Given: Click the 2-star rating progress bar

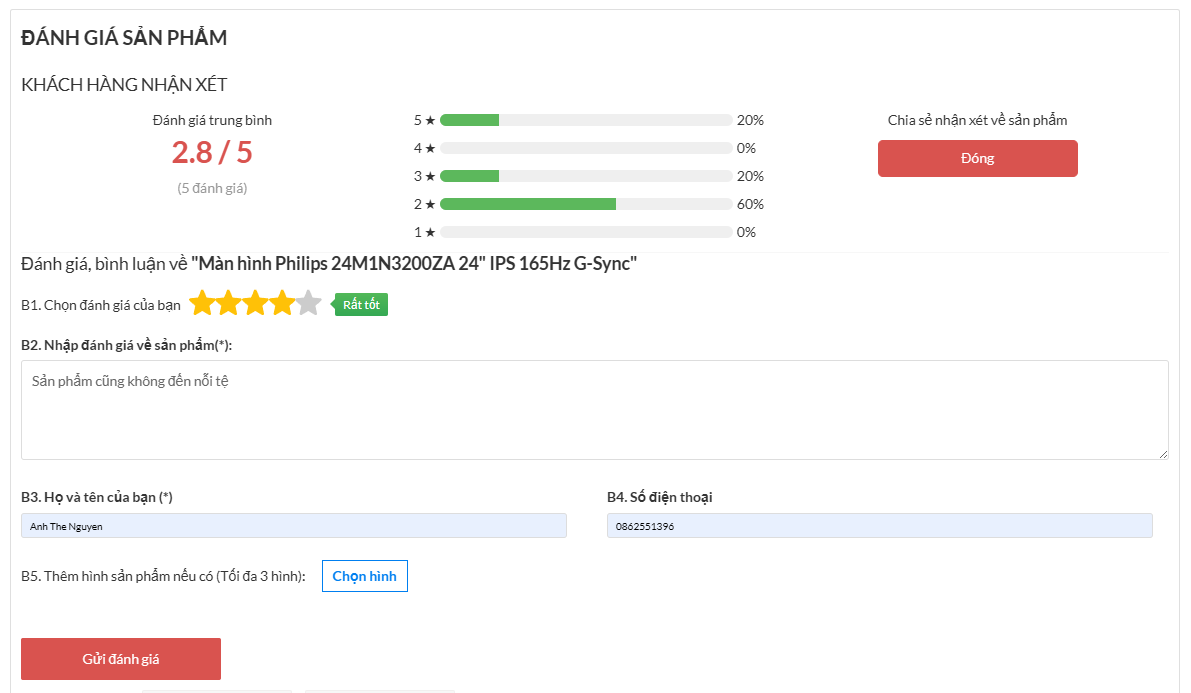Looking at the screenshot, I should point(586,204).
